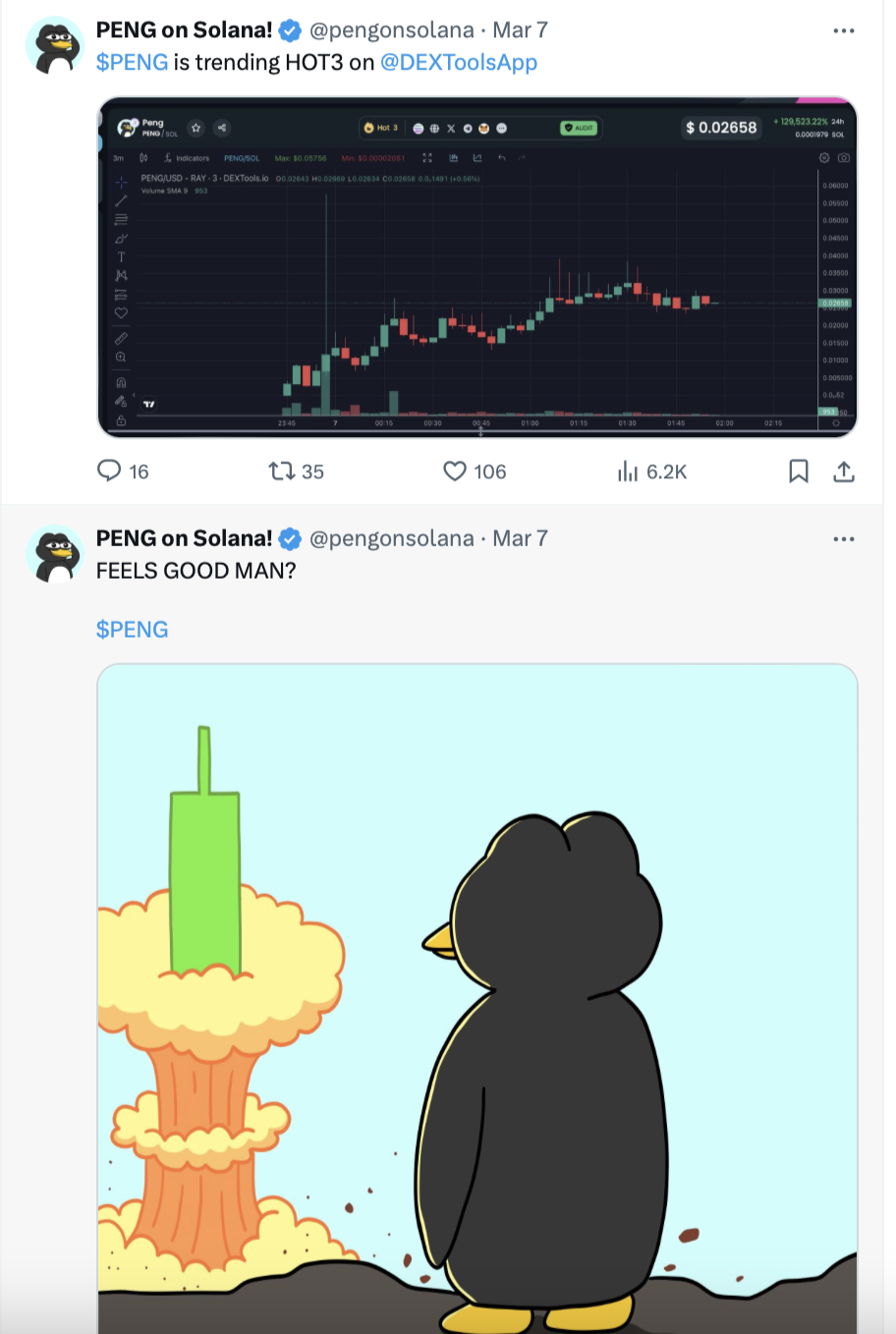Click the PENG avatar on first tweet

click(x=54, y=46)
